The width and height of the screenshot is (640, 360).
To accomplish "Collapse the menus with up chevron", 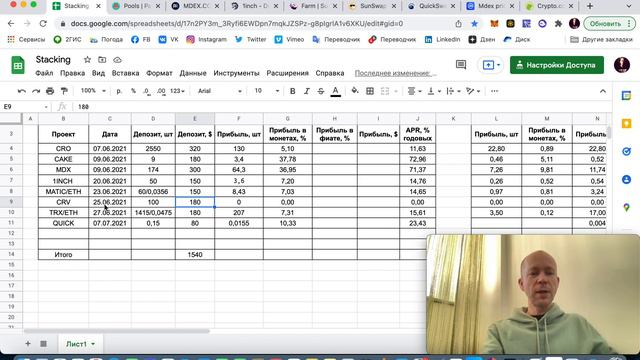I will point(602,91).
